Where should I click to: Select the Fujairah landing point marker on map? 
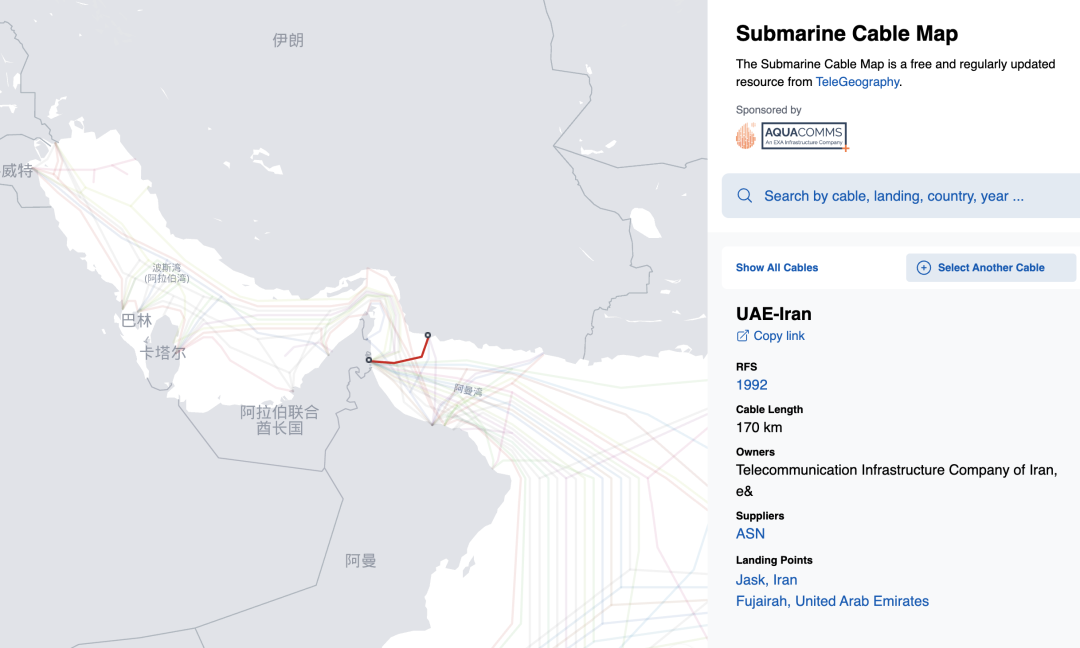(368, 358)
